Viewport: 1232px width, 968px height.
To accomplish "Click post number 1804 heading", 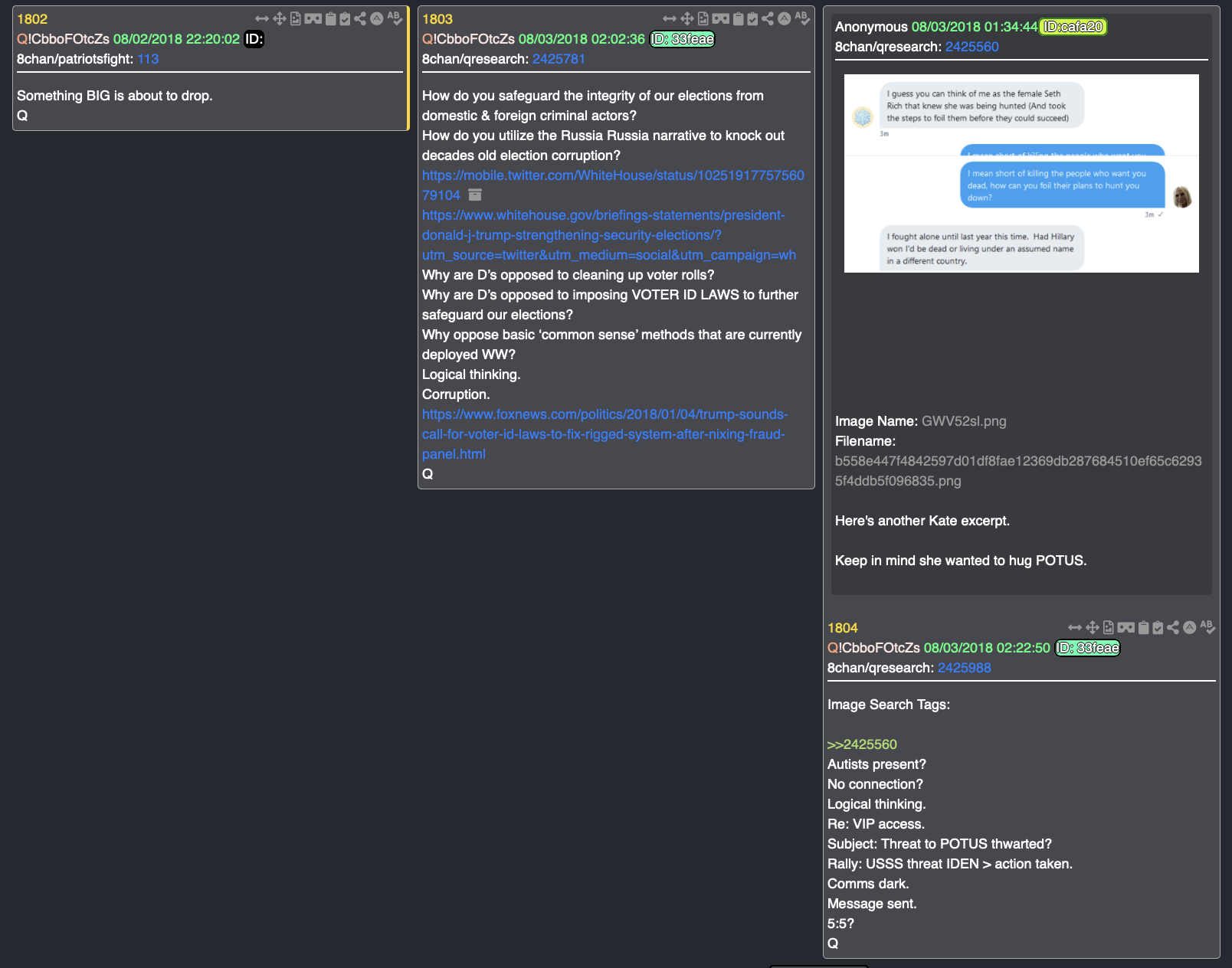I will tap(843, 628).
